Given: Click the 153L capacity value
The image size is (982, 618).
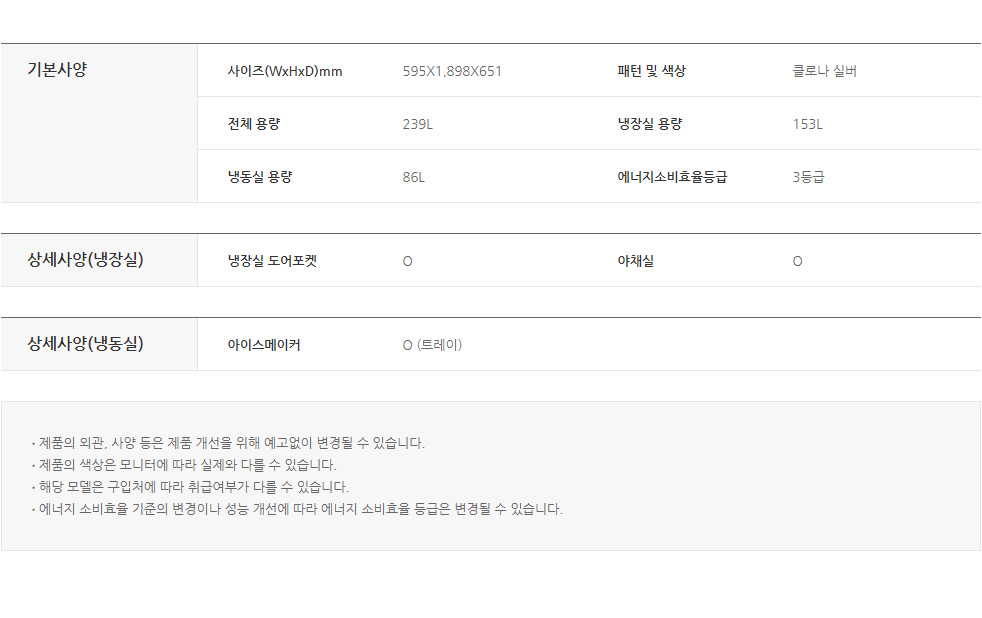Looking at the screenshot, I should point(807,124).
